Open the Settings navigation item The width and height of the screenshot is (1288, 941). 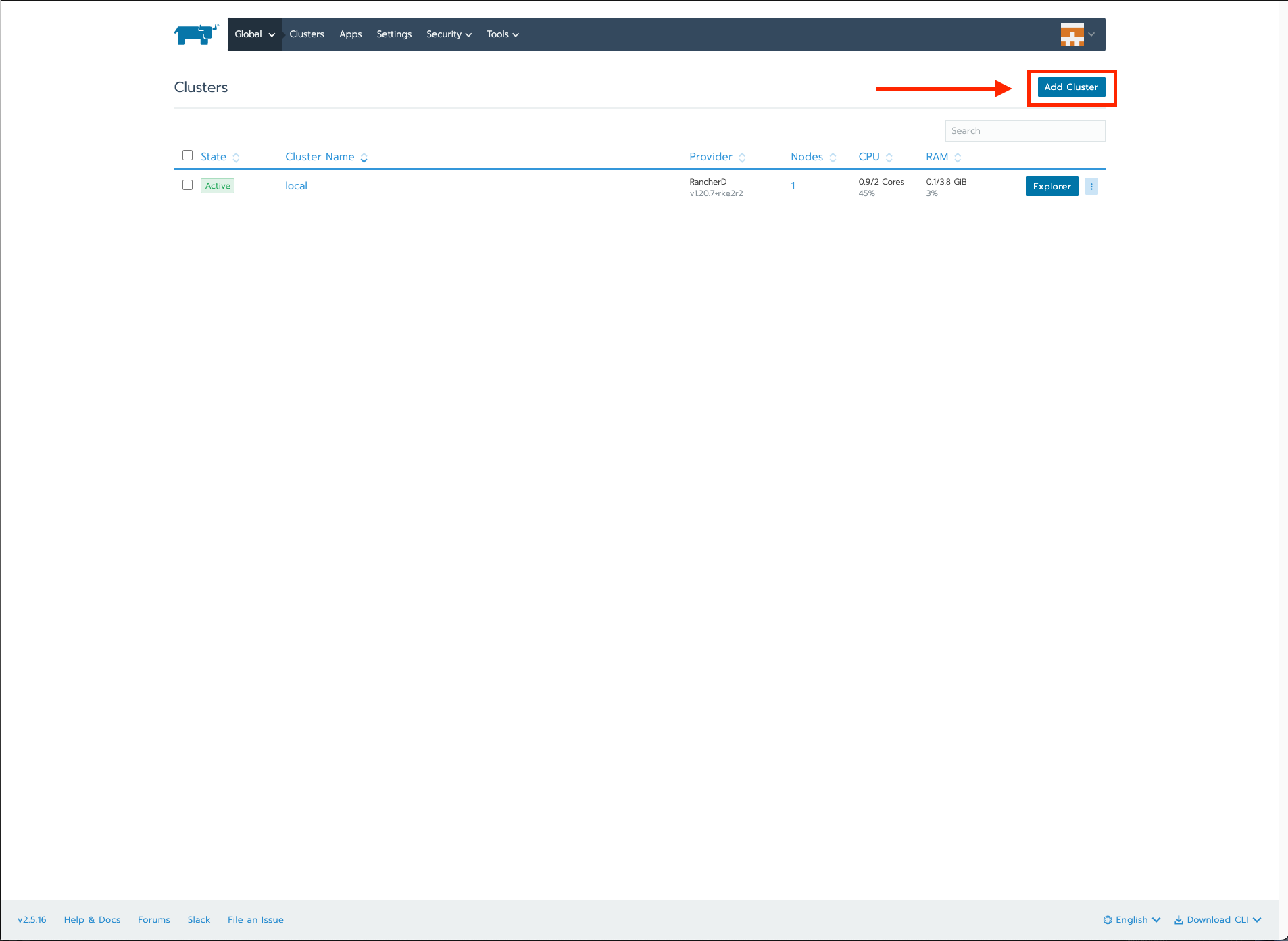tap(394, 34)
